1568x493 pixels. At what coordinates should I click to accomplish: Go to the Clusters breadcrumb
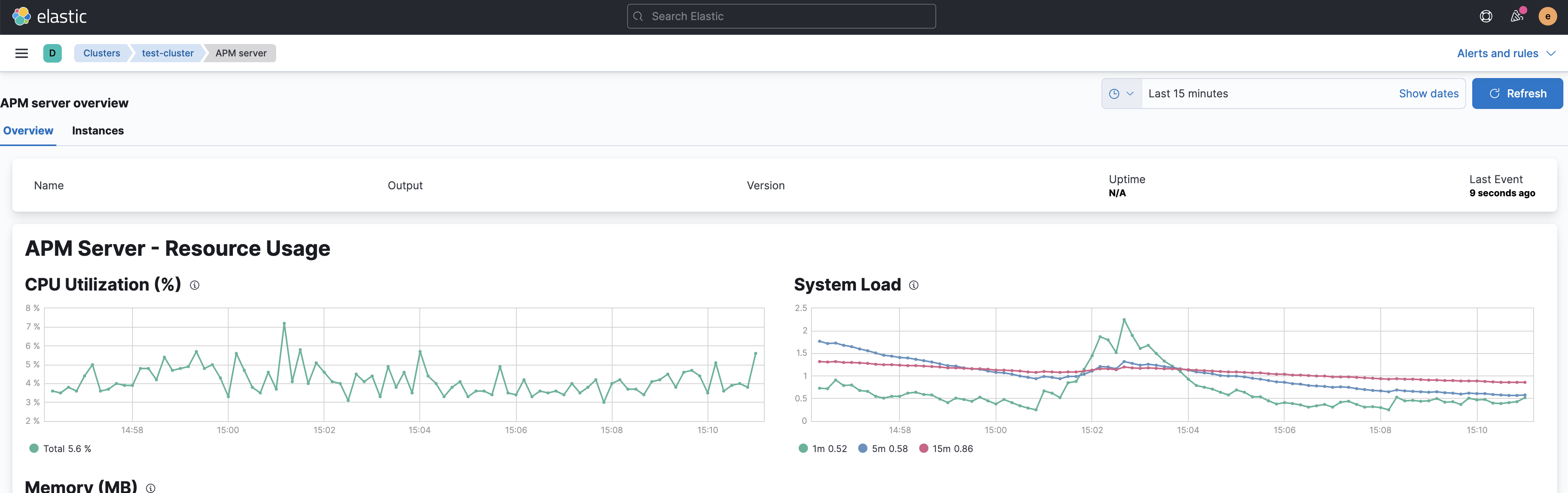point(102,53)
